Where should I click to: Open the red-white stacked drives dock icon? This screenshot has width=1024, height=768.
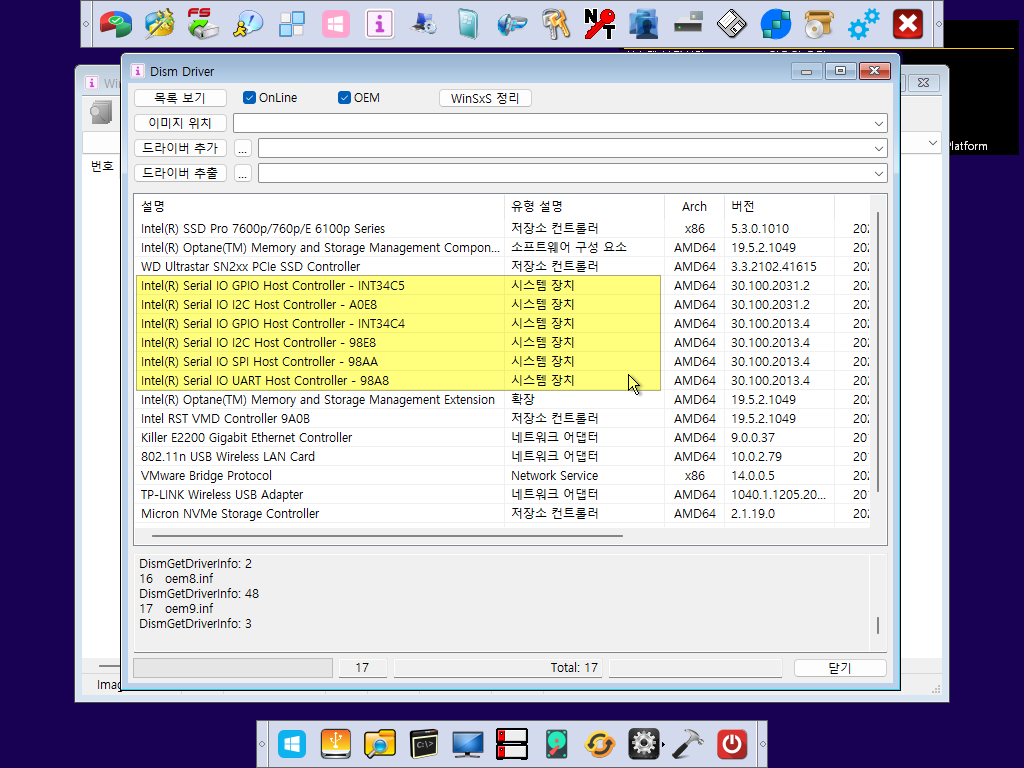512,744
